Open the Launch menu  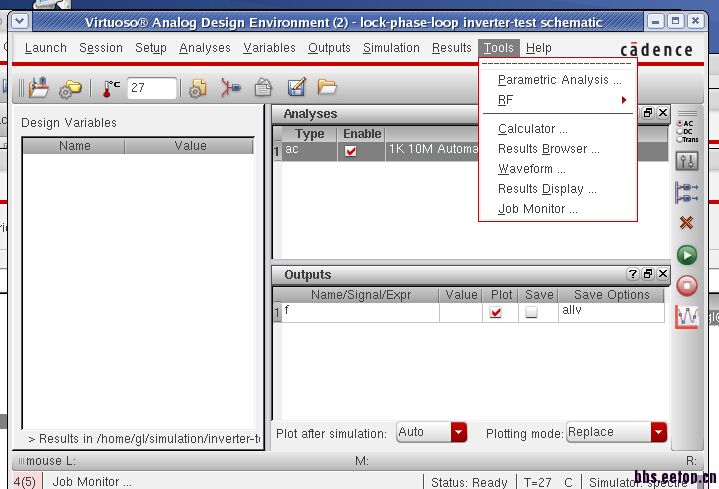(x=46, y=48)
